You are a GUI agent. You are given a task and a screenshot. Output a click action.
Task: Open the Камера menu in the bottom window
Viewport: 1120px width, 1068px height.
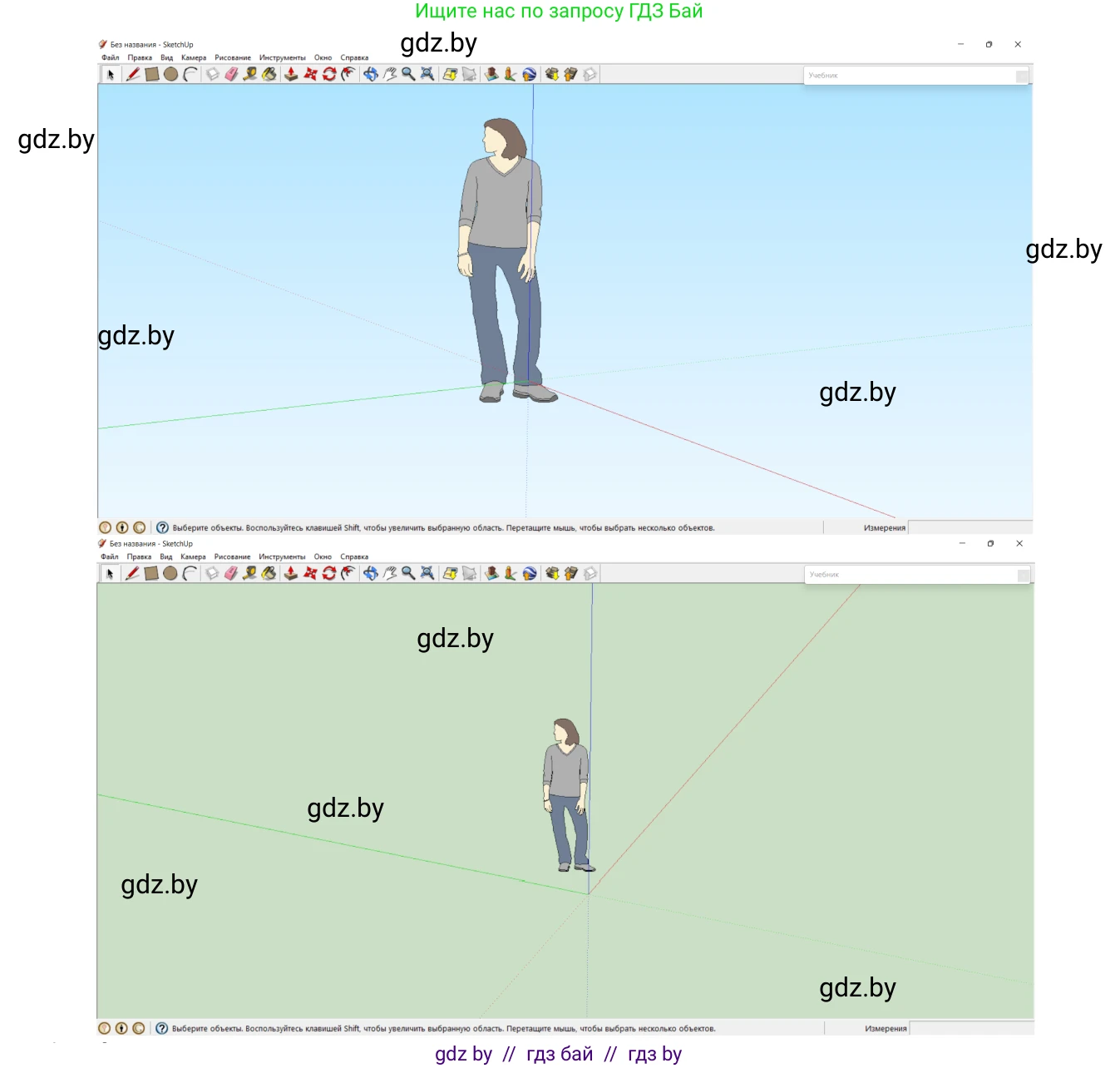(x=193, y=557)
